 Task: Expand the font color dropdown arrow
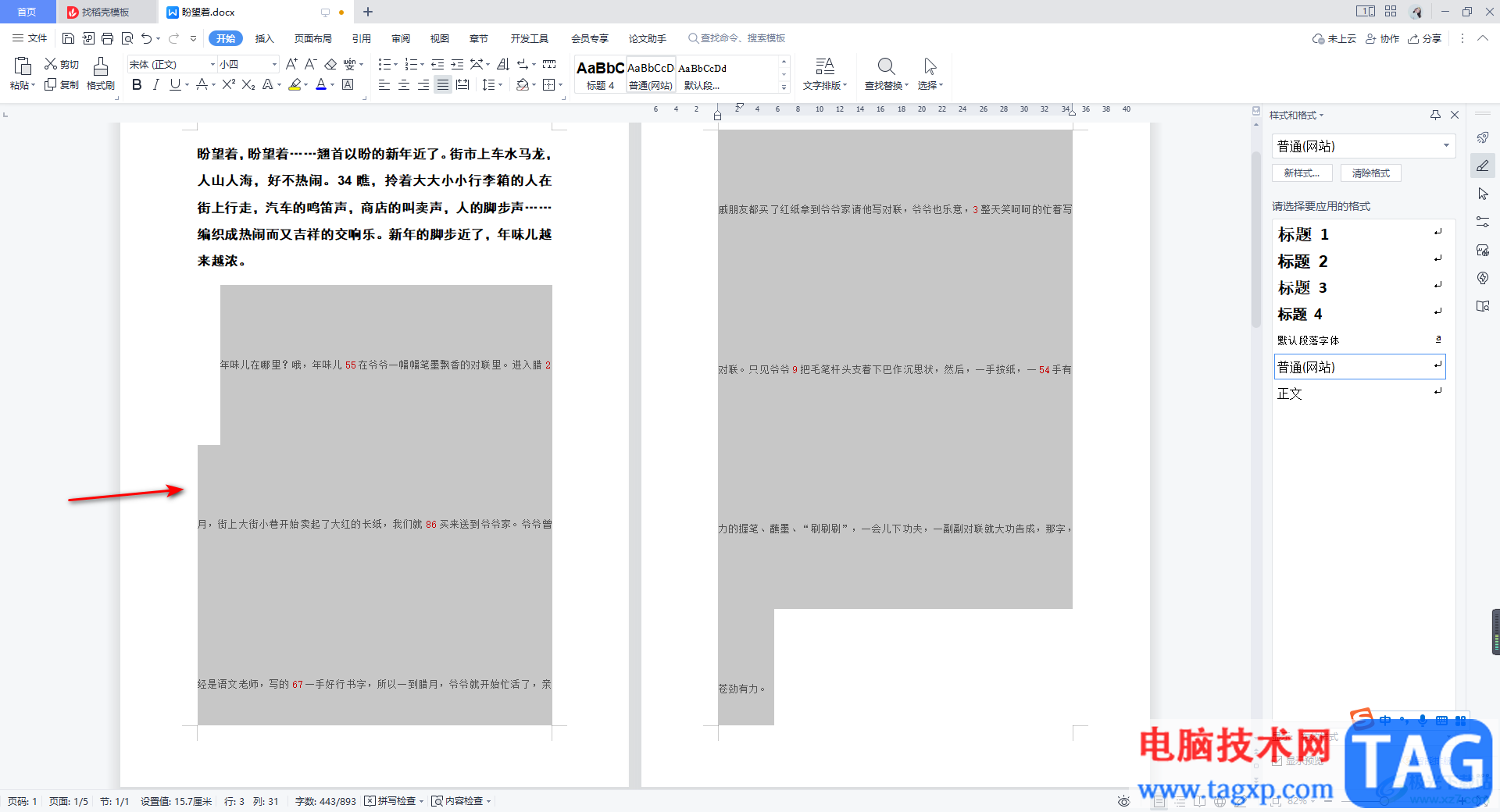[332, 85]
